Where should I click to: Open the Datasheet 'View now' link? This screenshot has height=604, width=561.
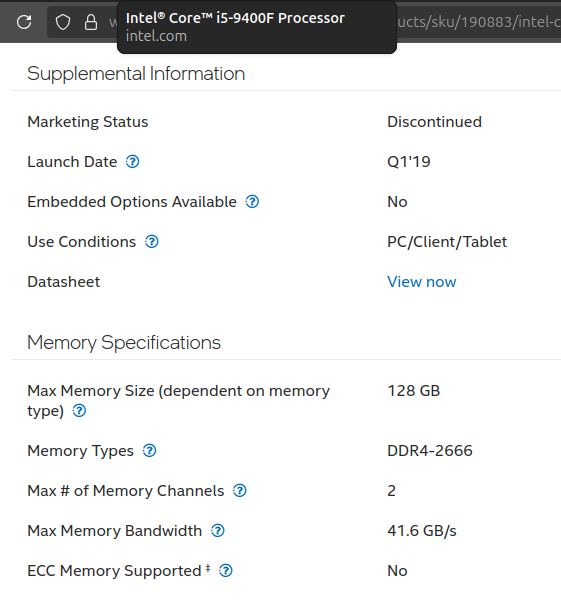coord(422,282)
